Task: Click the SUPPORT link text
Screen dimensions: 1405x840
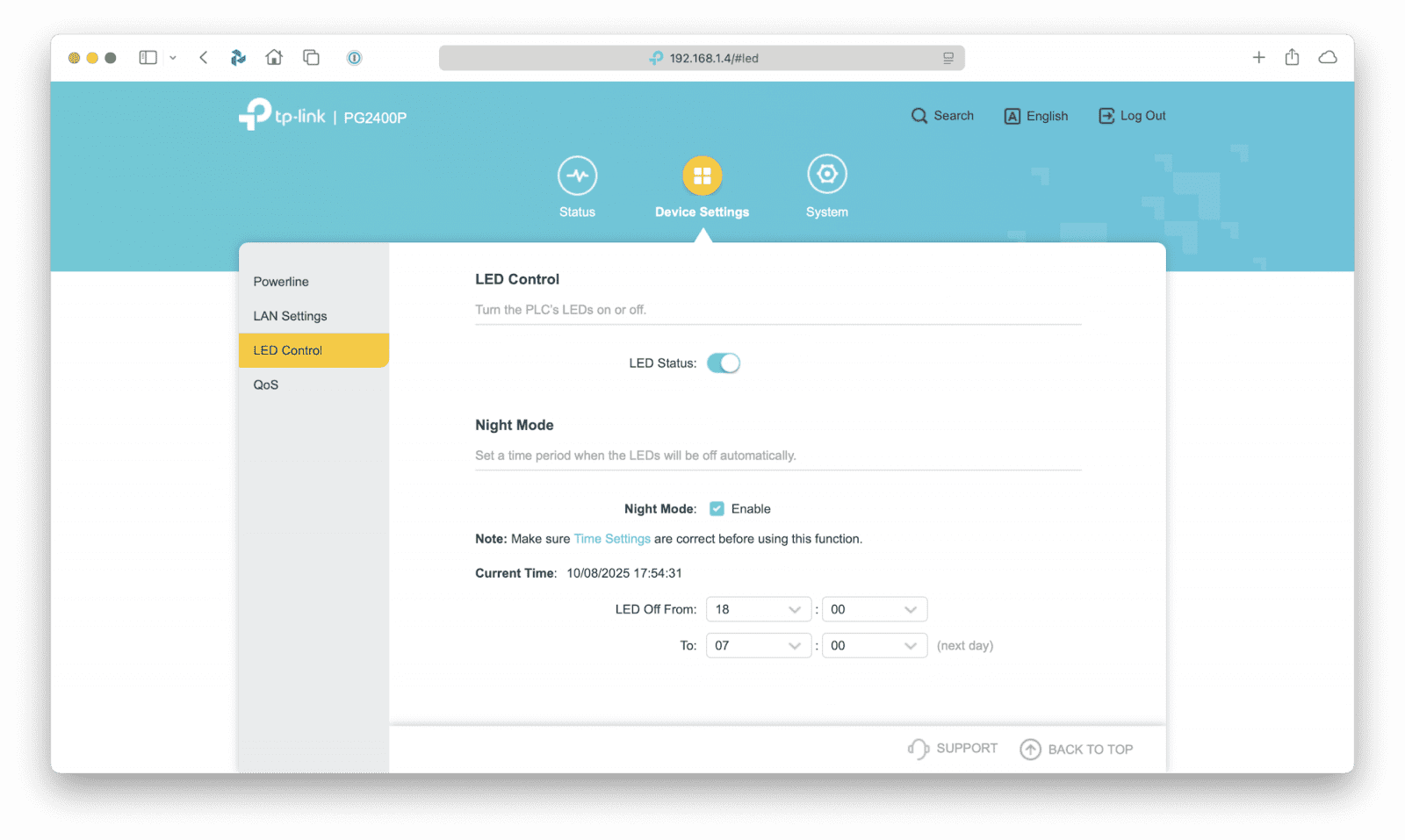Action: pos(967,748)
